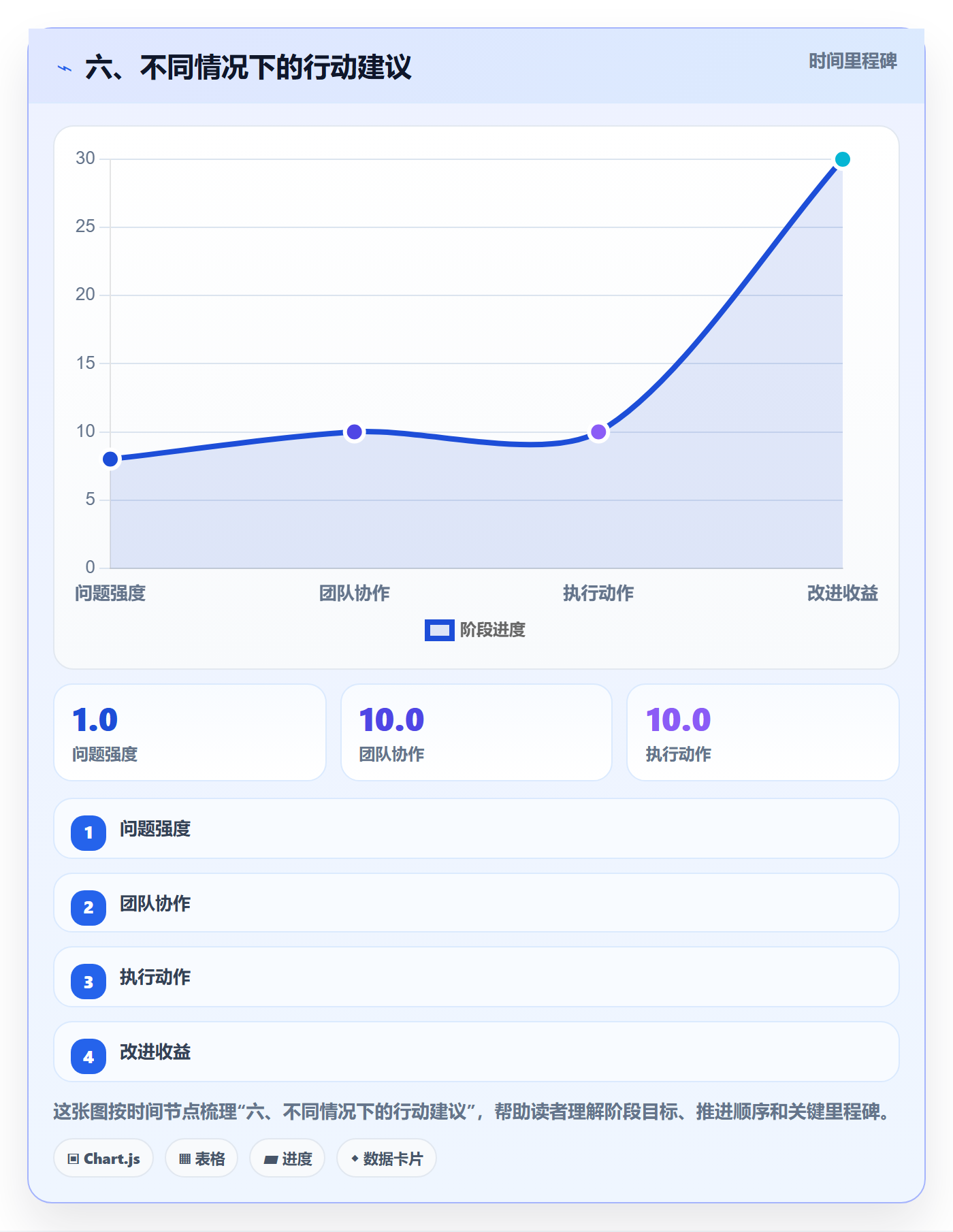The width and height of the screenshot is (953, 1232).
Task: Open the 执行动作 step row
Action: click(476, 977)
